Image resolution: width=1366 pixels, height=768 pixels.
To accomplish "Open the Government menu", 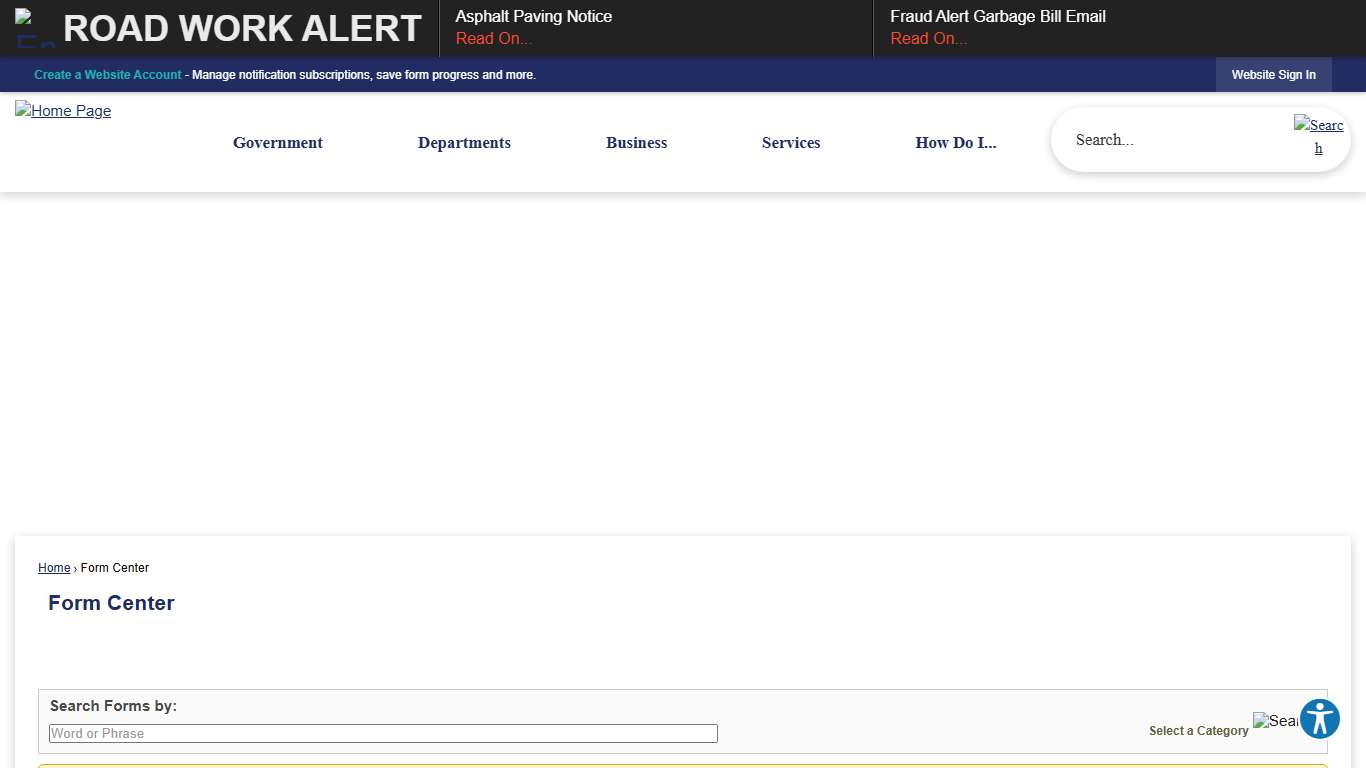I will coord(278,143).
